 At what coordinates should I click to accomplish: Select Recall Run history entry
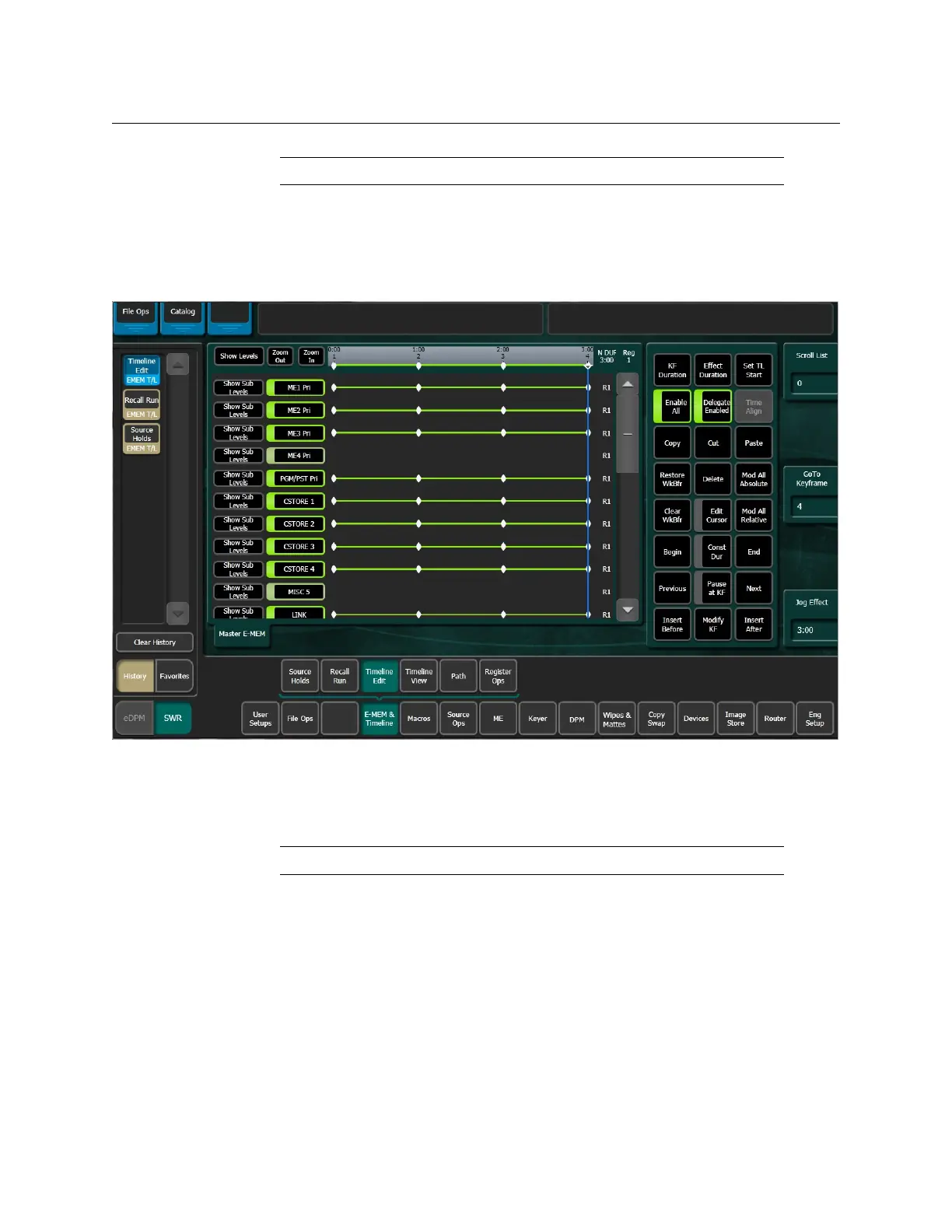click(142, 404)
